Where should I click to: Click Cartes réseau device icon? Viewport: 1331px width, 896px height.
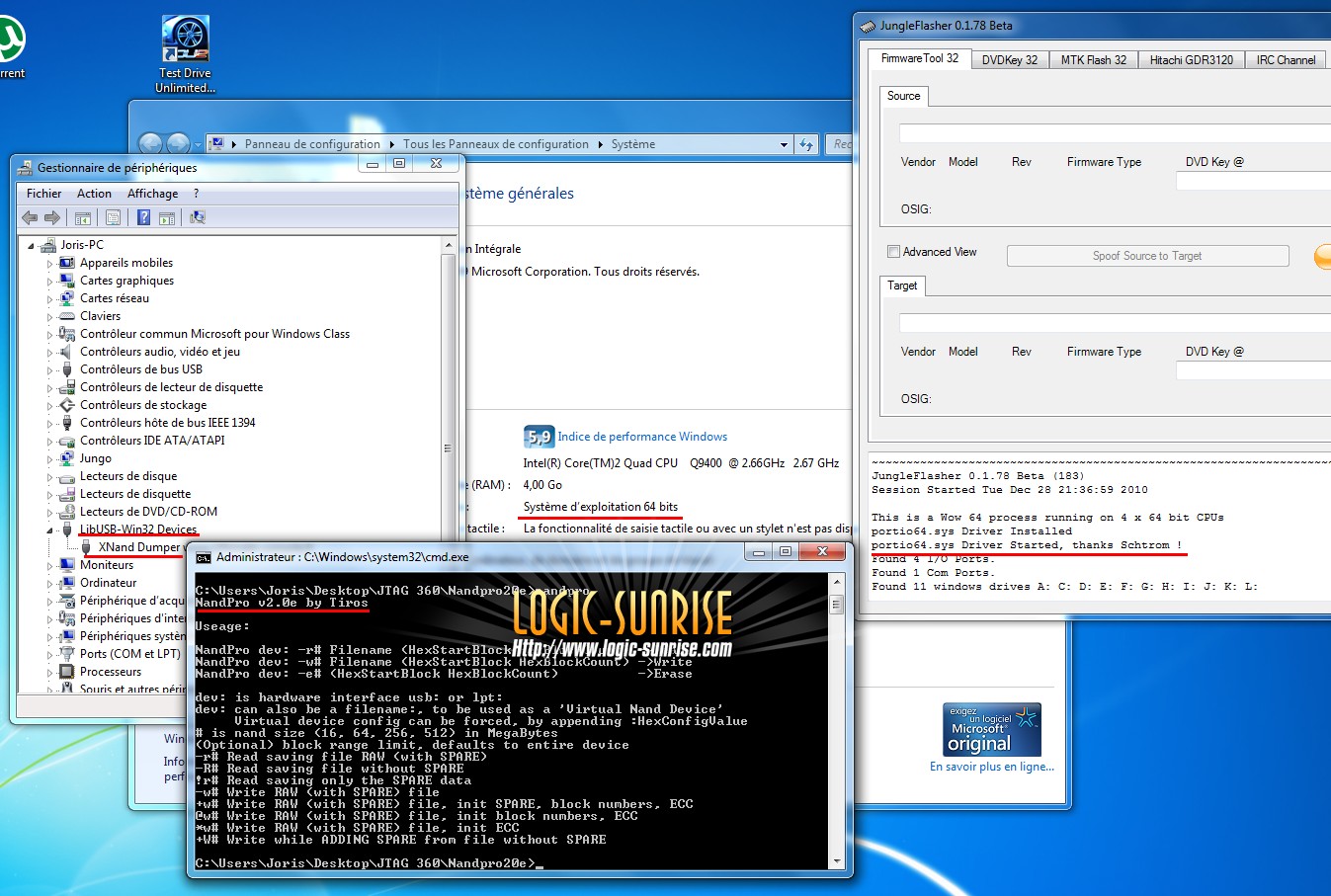tap(67, 298)
